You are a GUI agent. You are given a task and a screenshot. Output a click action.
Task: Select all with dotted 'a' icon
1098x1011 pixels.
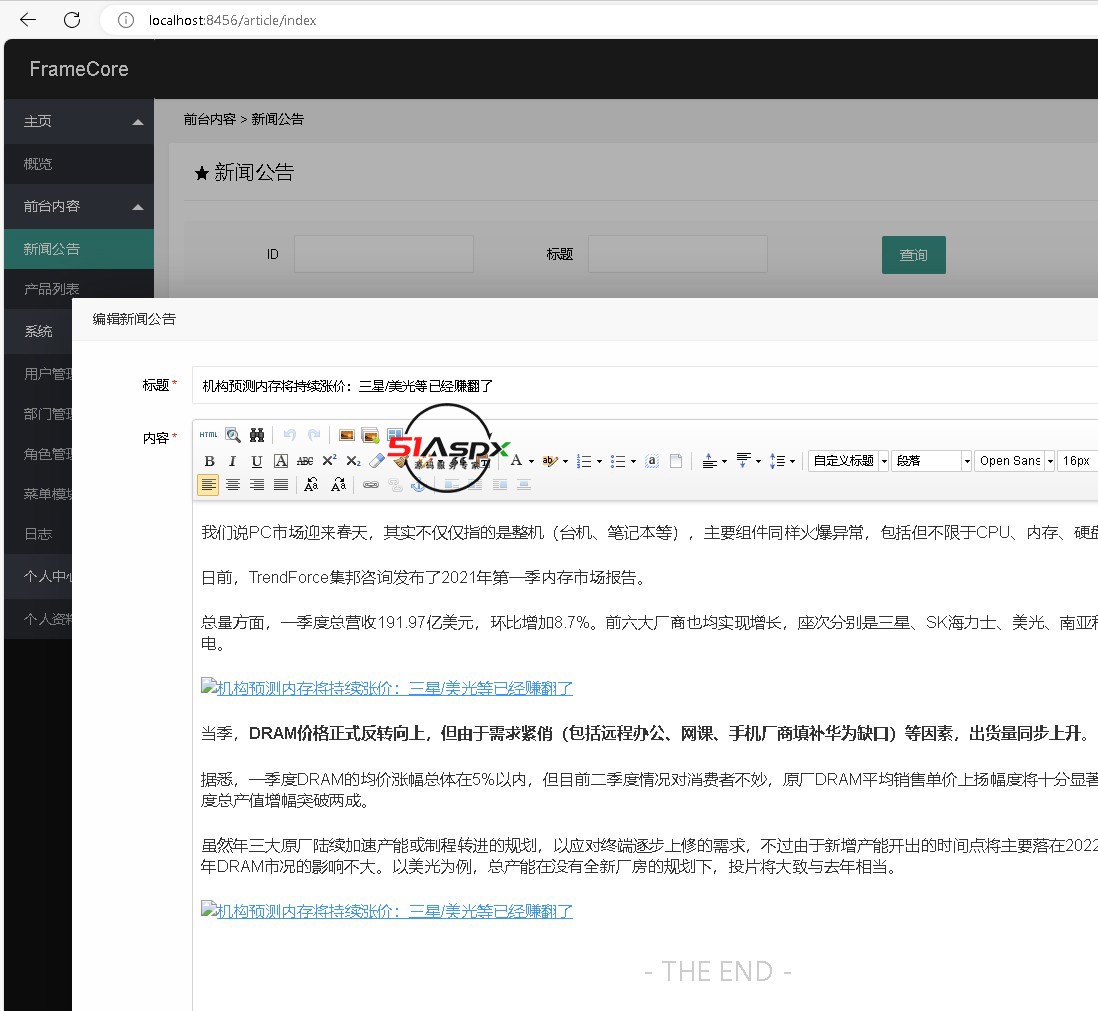click(652, 461)
